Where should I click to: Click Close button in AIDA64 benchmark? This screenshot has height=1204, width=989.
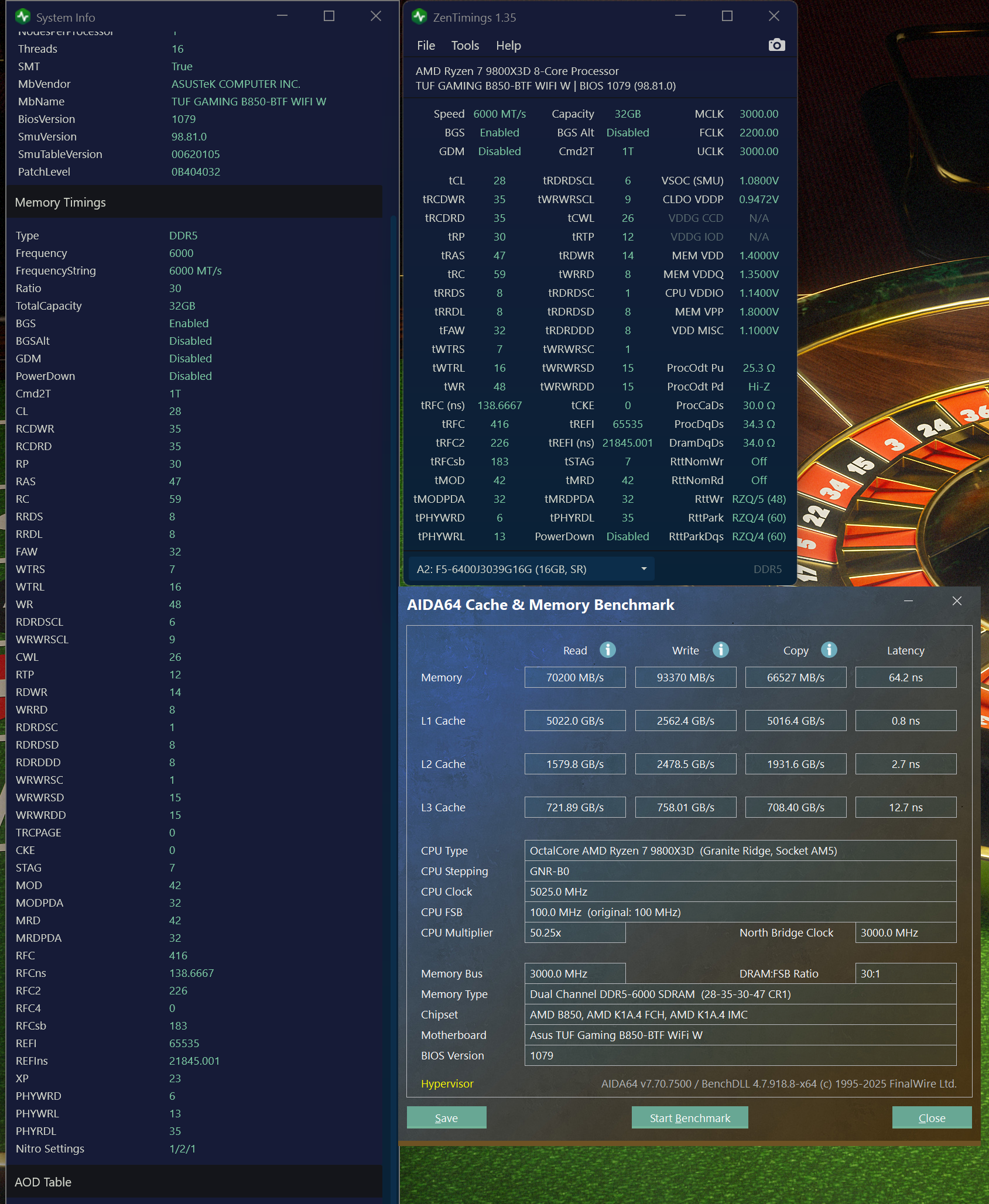(x=932, y=1118)
